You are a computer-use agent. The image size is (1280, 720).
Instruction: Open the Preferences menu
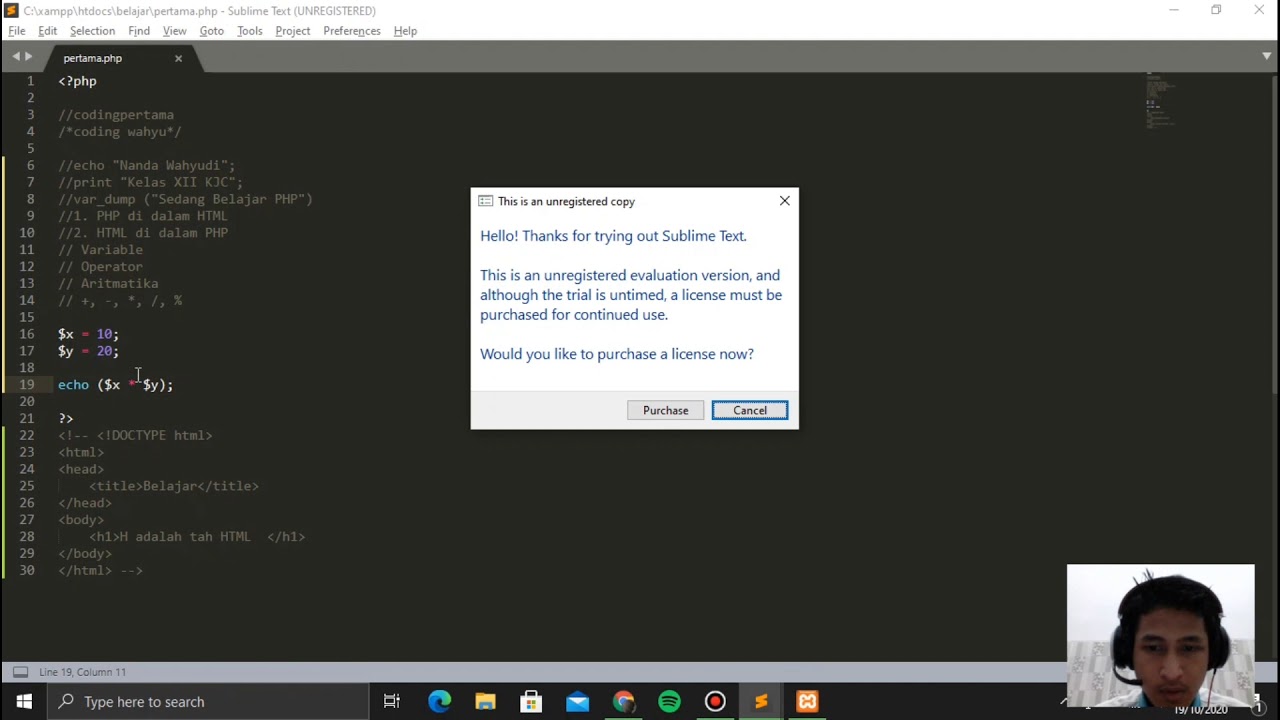352,31
